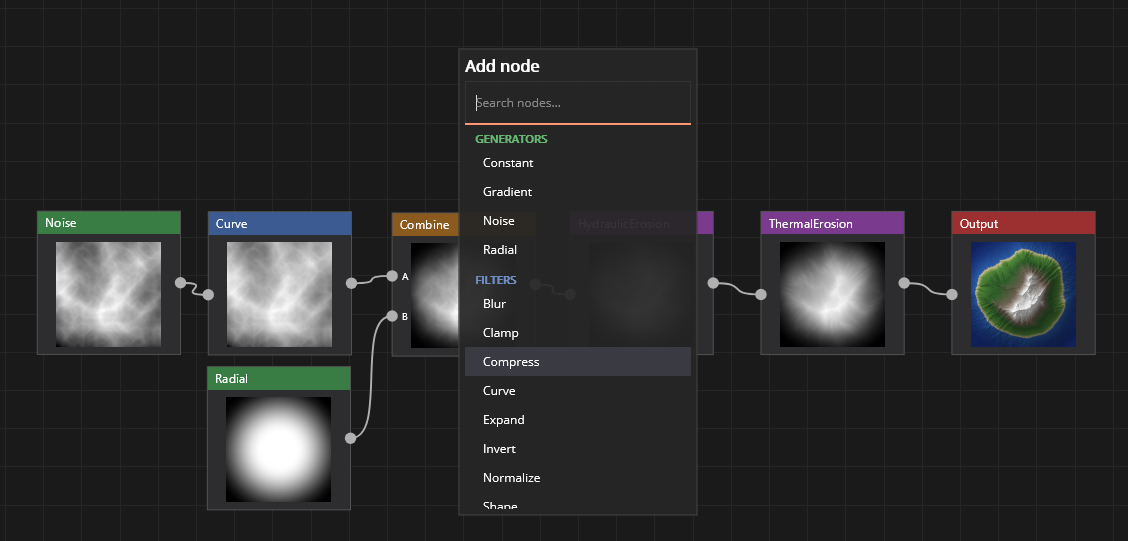Click the Radial node gradient preview
The height and width of the screenshot is (541, 1128).
point(278,450)
